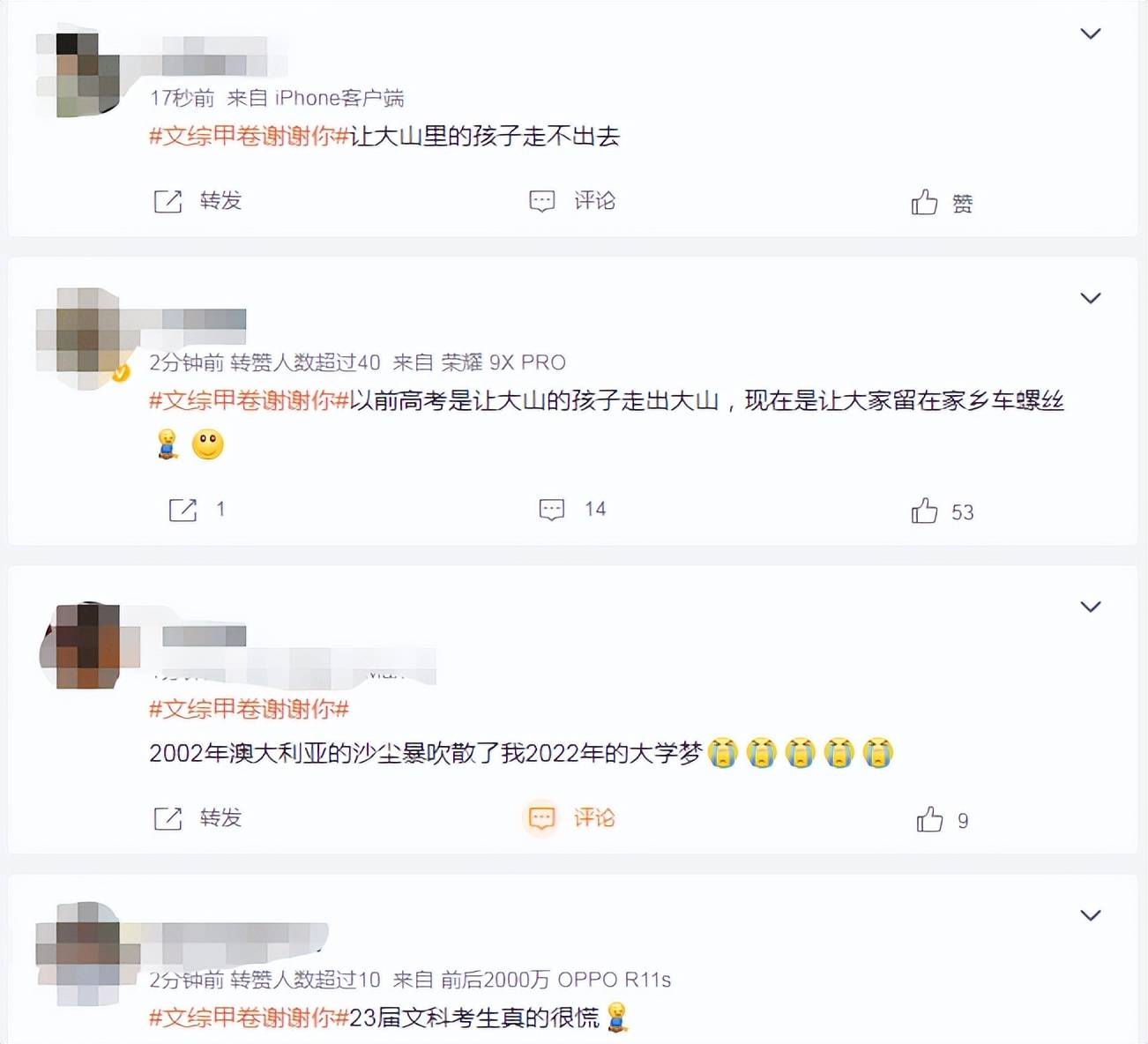Open highlighted comment icon on sandstorm post
1148x1044 pixels.
(541, 818)
